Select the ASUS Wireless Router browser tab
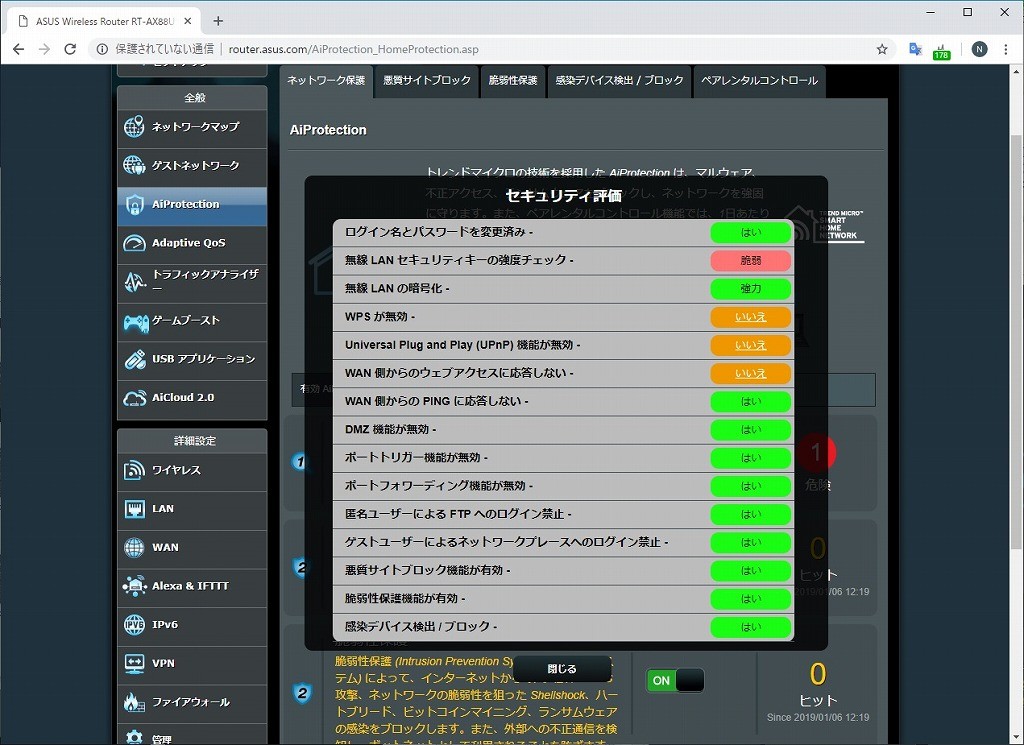 coord(103,21)
